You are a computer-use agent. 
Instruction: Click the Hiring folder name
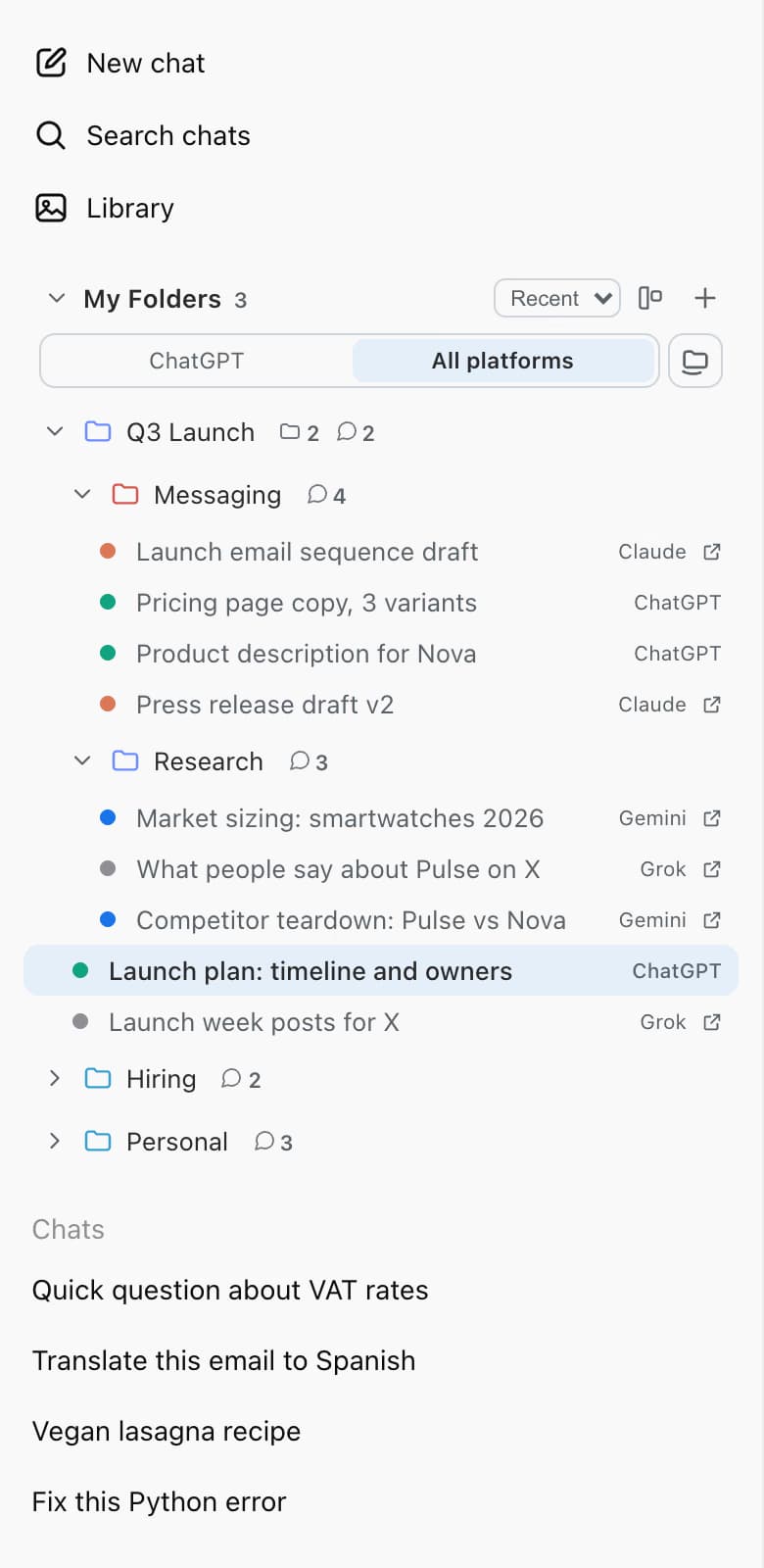pyautogui.click(x=161, y=1078)
